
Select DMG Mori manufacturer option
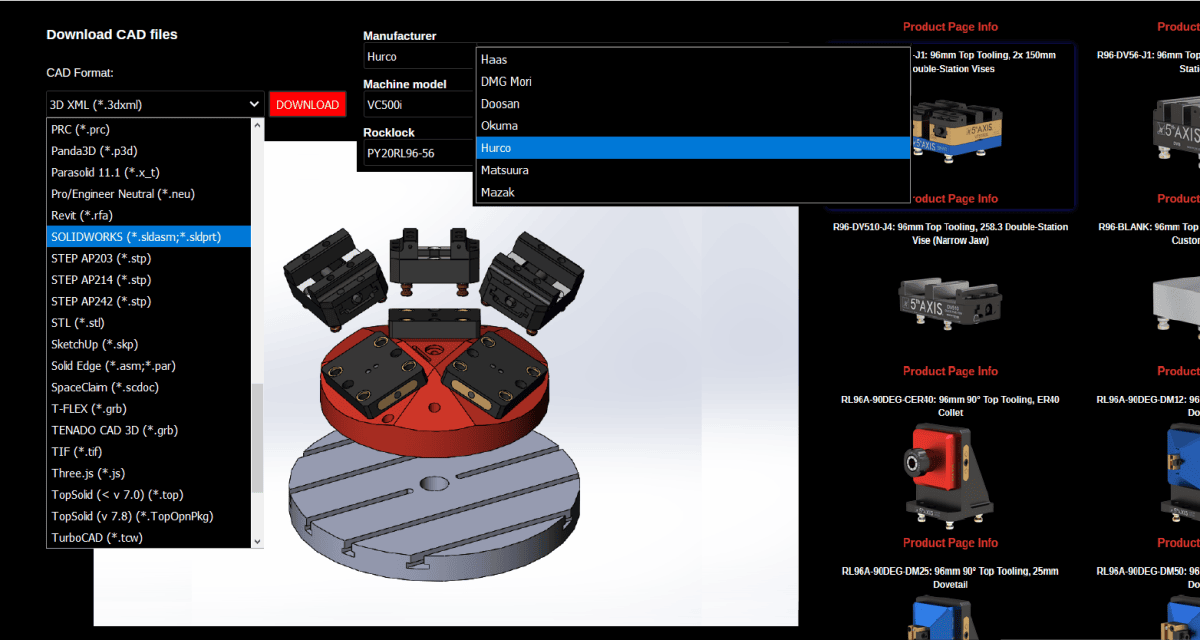[x=506, y=82]
